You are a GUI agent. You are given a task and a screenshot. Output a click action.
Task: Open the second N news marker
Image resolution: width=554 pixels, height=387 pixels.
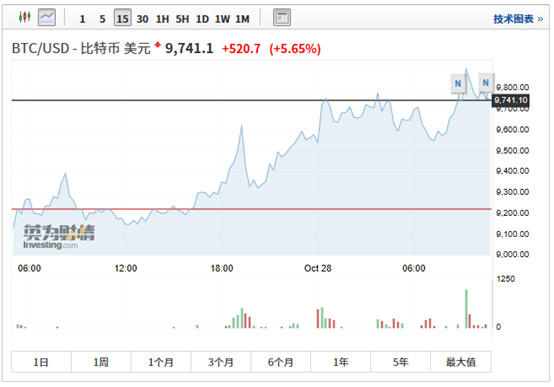[486, 83]
